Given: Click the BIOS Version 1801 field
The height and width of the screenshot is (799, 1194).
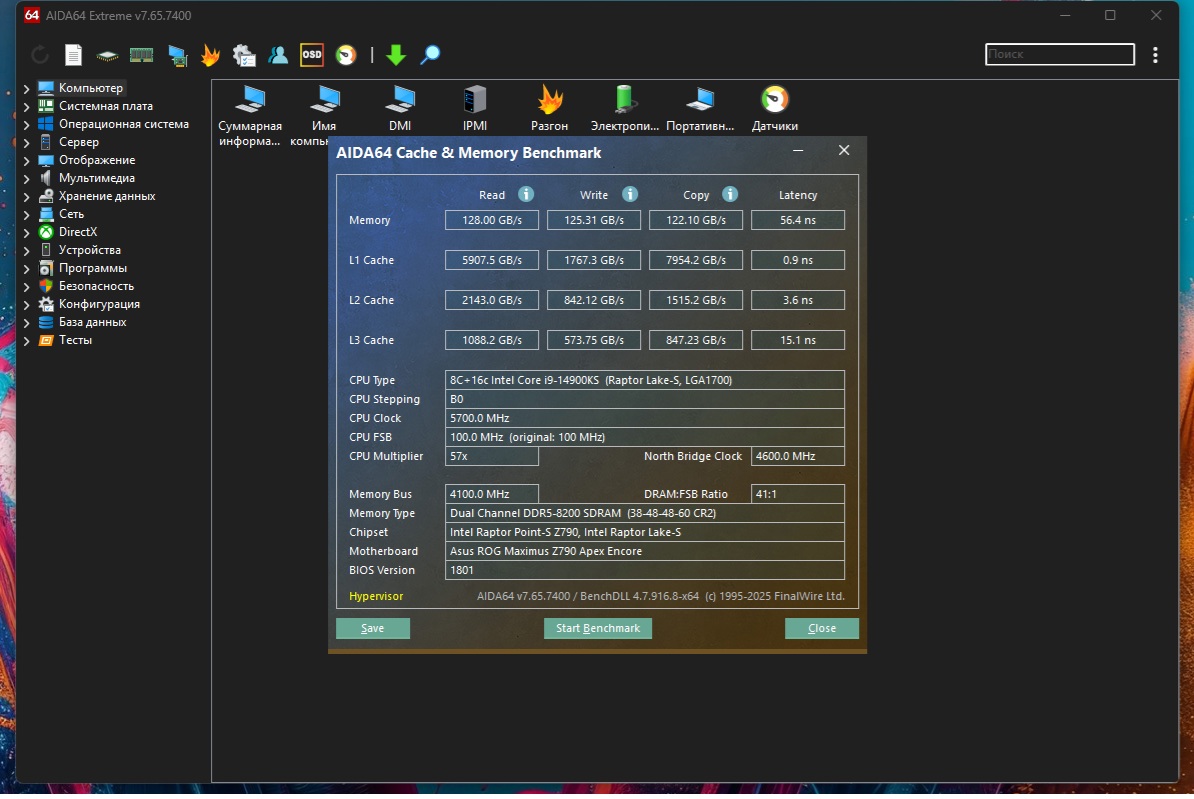Looking at the screenshot, I should pyautogui.click(x=645, y=570).
